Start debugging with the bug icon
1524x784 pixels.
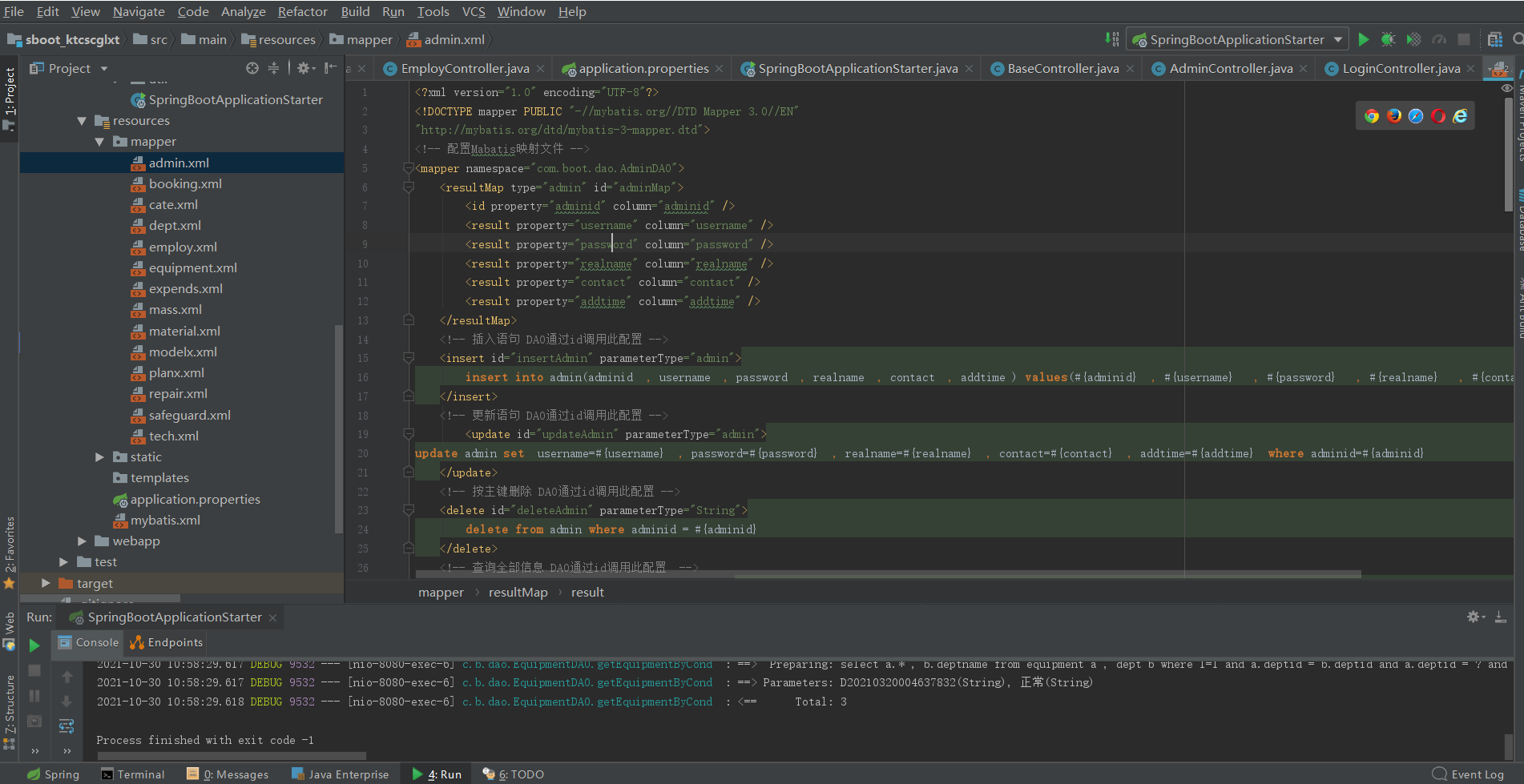[x=1389, y=39]
